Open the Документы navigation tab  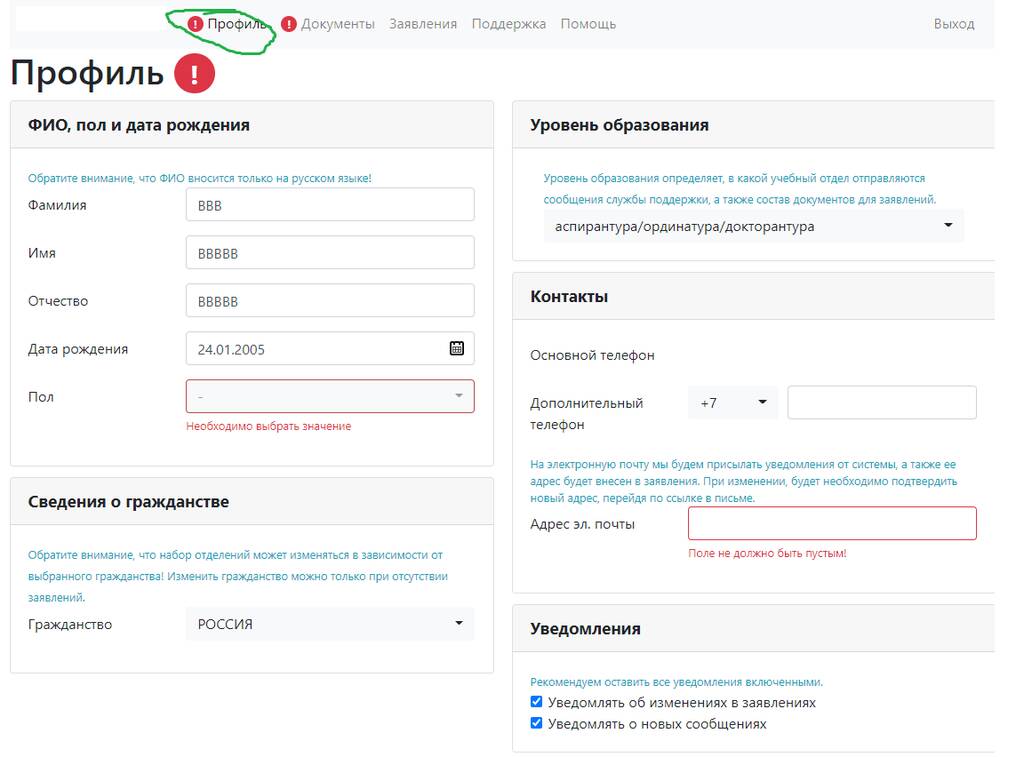[338, 24]
